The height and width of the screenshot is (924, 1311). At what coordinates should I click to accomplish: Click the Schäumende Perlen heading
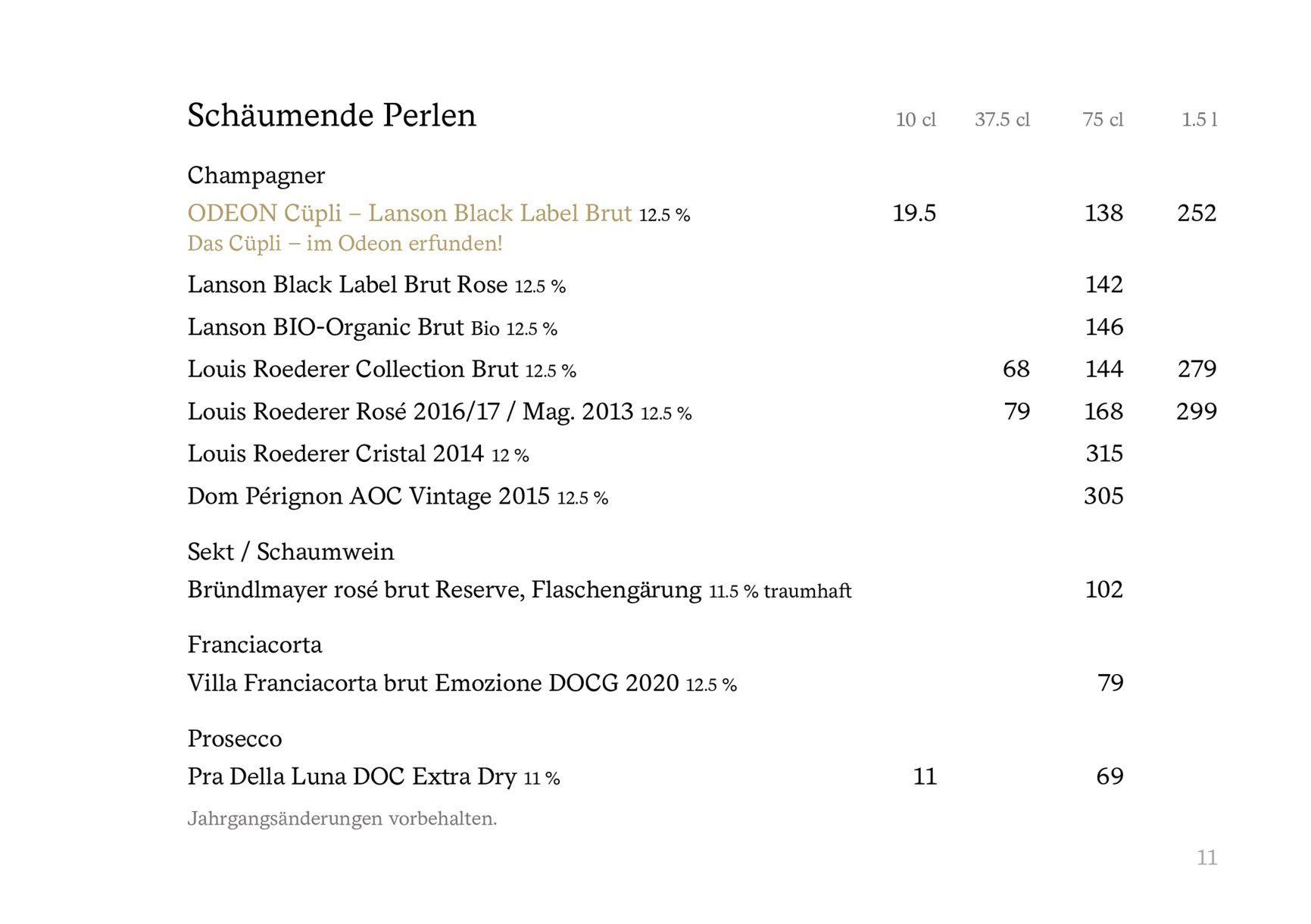332,116
